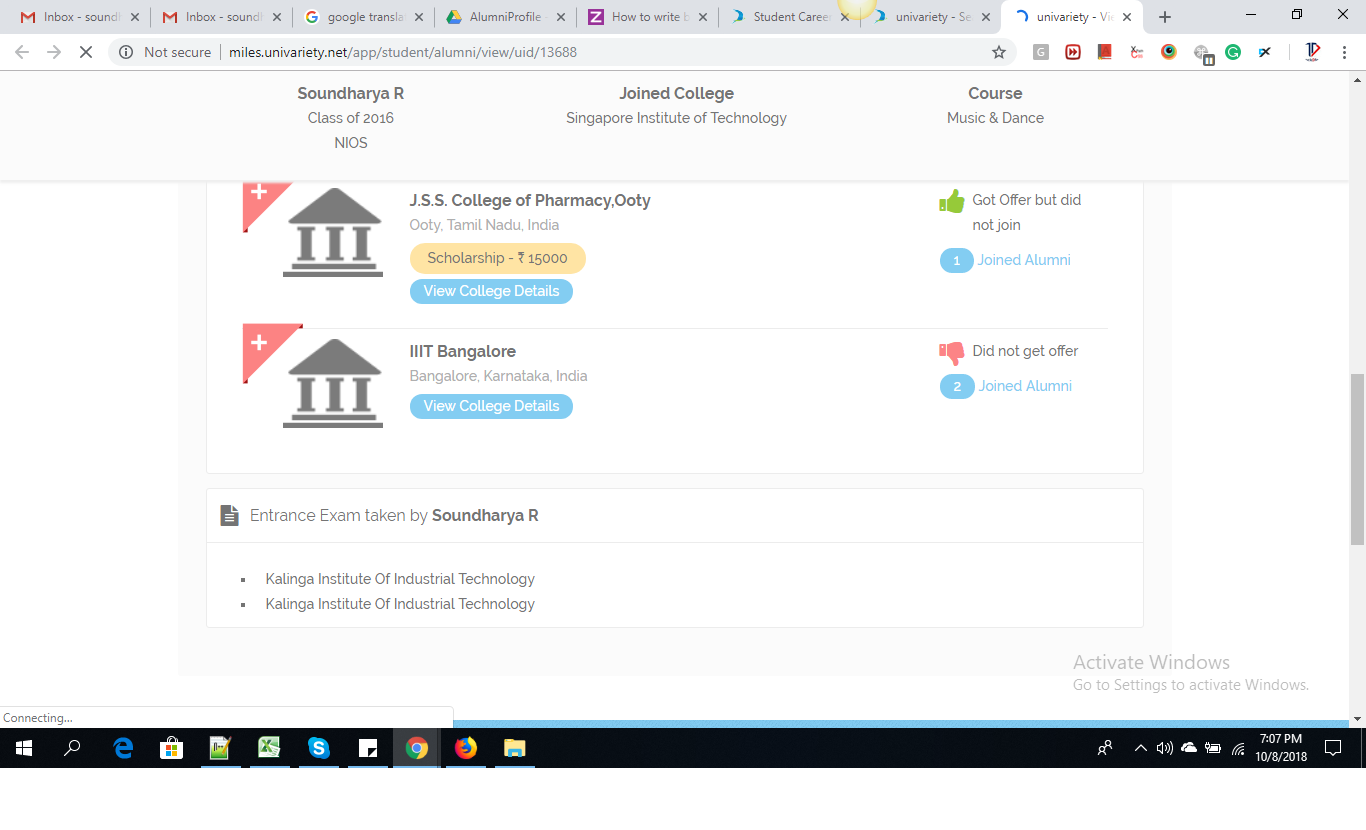This screenshot has height=830, width=1366.
Task: Open Joined Alumni link for J.S.S. College
Action: [x=1024, y=260]
